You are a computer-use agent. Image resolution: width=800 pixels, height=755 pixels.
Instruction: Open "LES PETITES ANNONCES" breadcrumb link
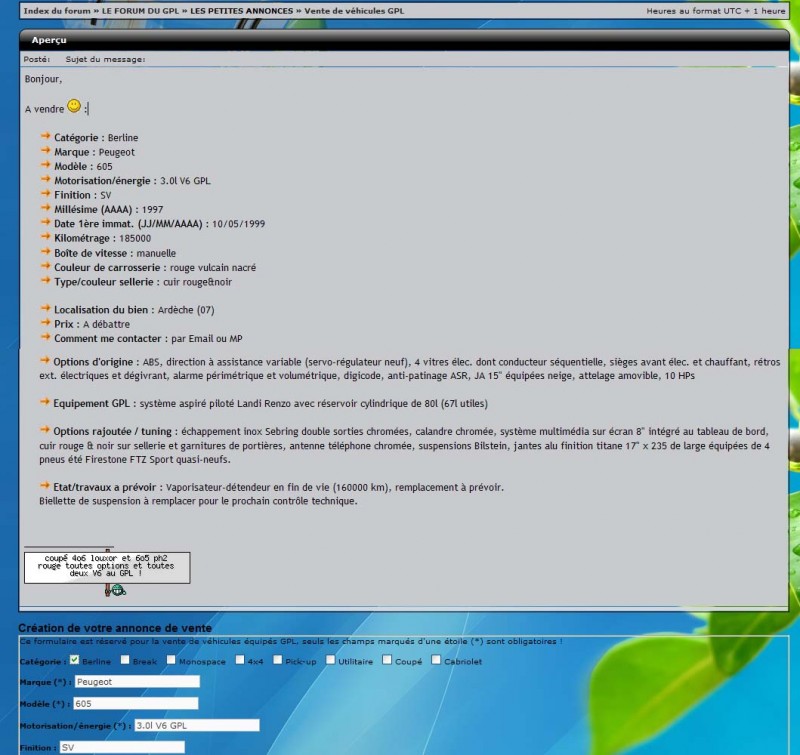click(242, 10)
